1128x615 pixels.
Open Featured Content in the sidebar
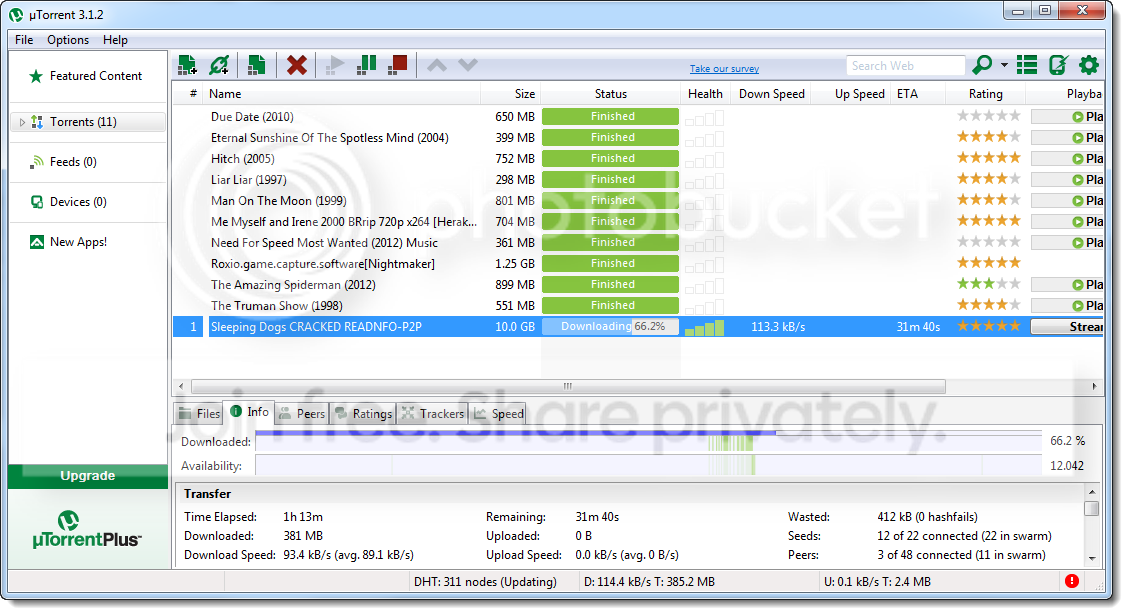coord(86,76)
